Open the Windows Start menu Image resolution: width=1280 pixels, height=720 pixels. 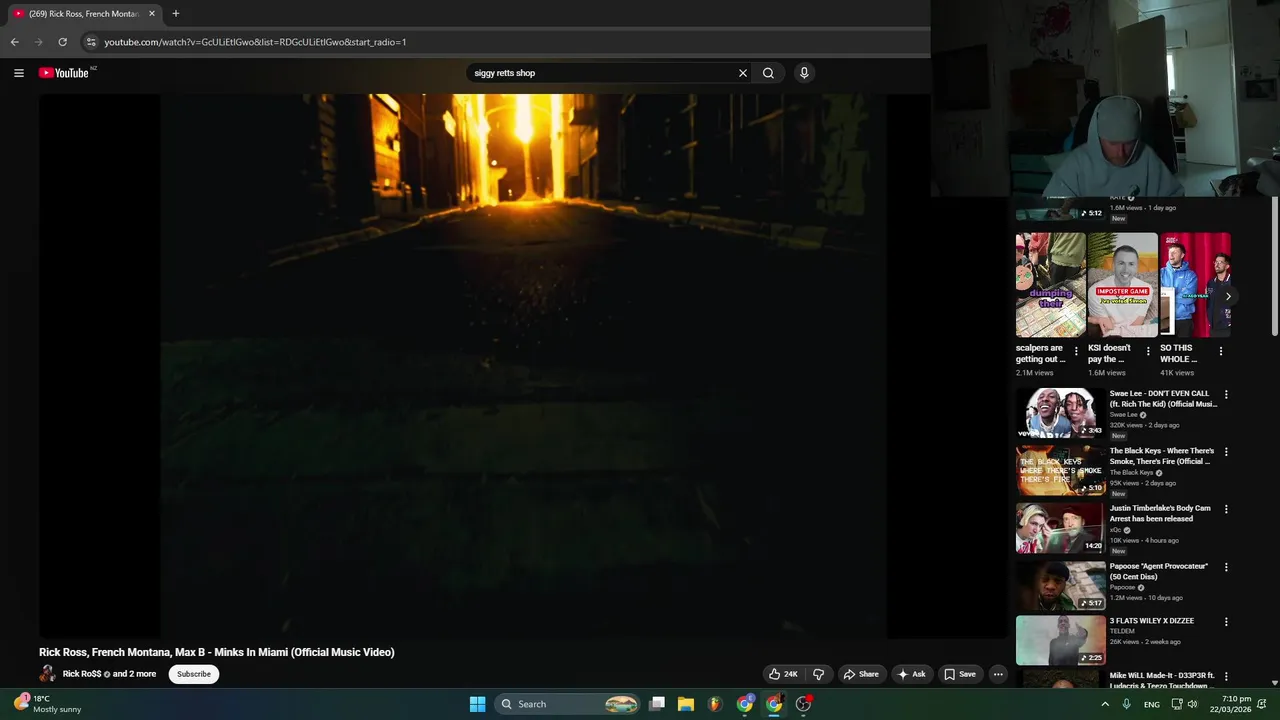click(x=478, y=704)
